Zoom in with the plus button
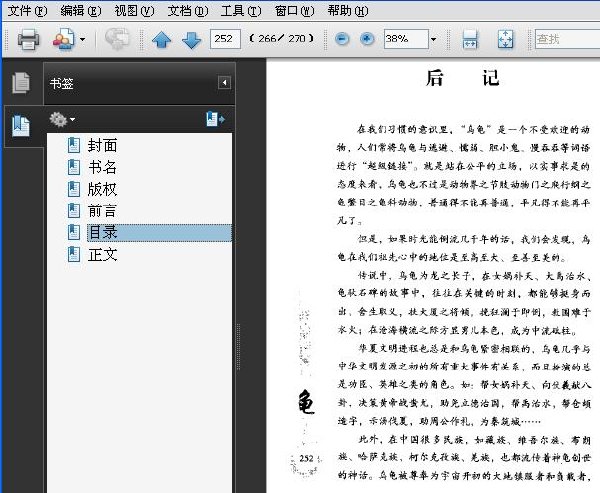Image resolution: width=600 pixels, height=493 pixels. (x=367, y=39)
